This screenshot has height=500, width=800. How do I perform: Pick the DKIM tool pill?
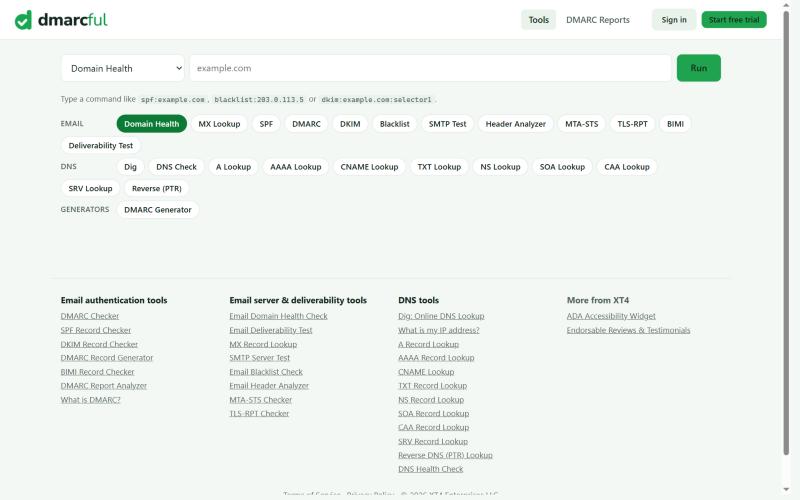click(350, 123)
